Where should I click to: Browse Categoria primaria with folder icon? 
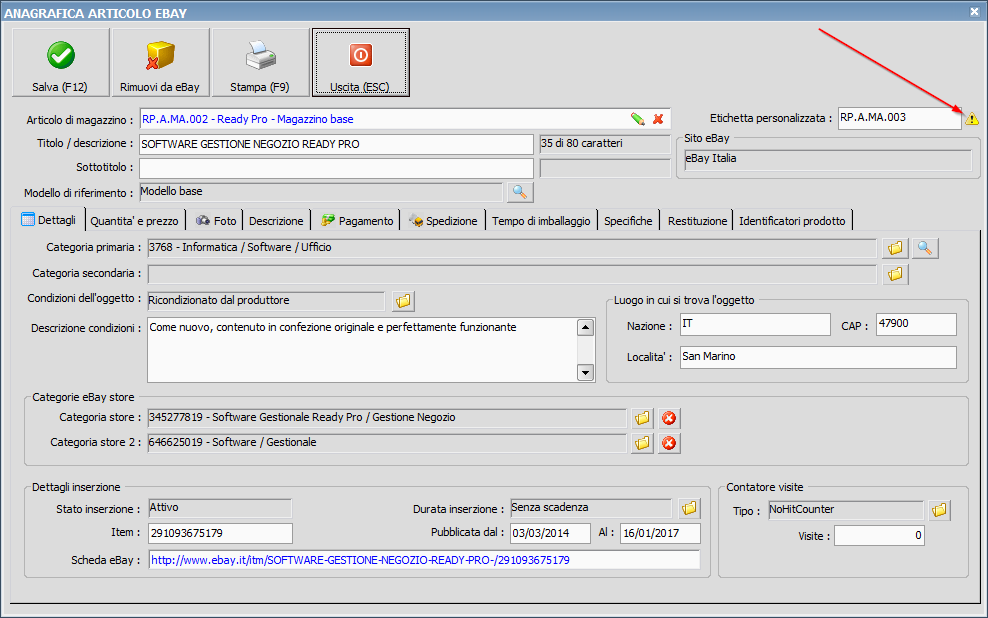(895, 248)
